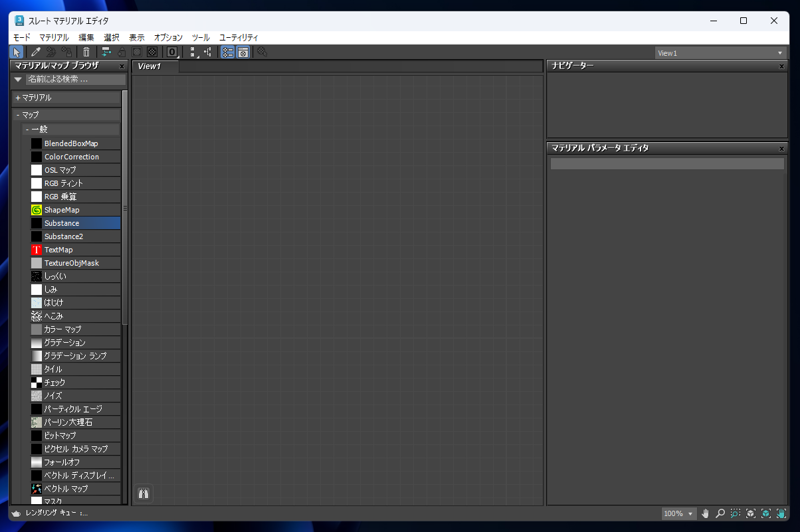The image size is (800, 532).
Task: Open the 選択 menu
Action: pyautogui.click(x=112, y=37)
